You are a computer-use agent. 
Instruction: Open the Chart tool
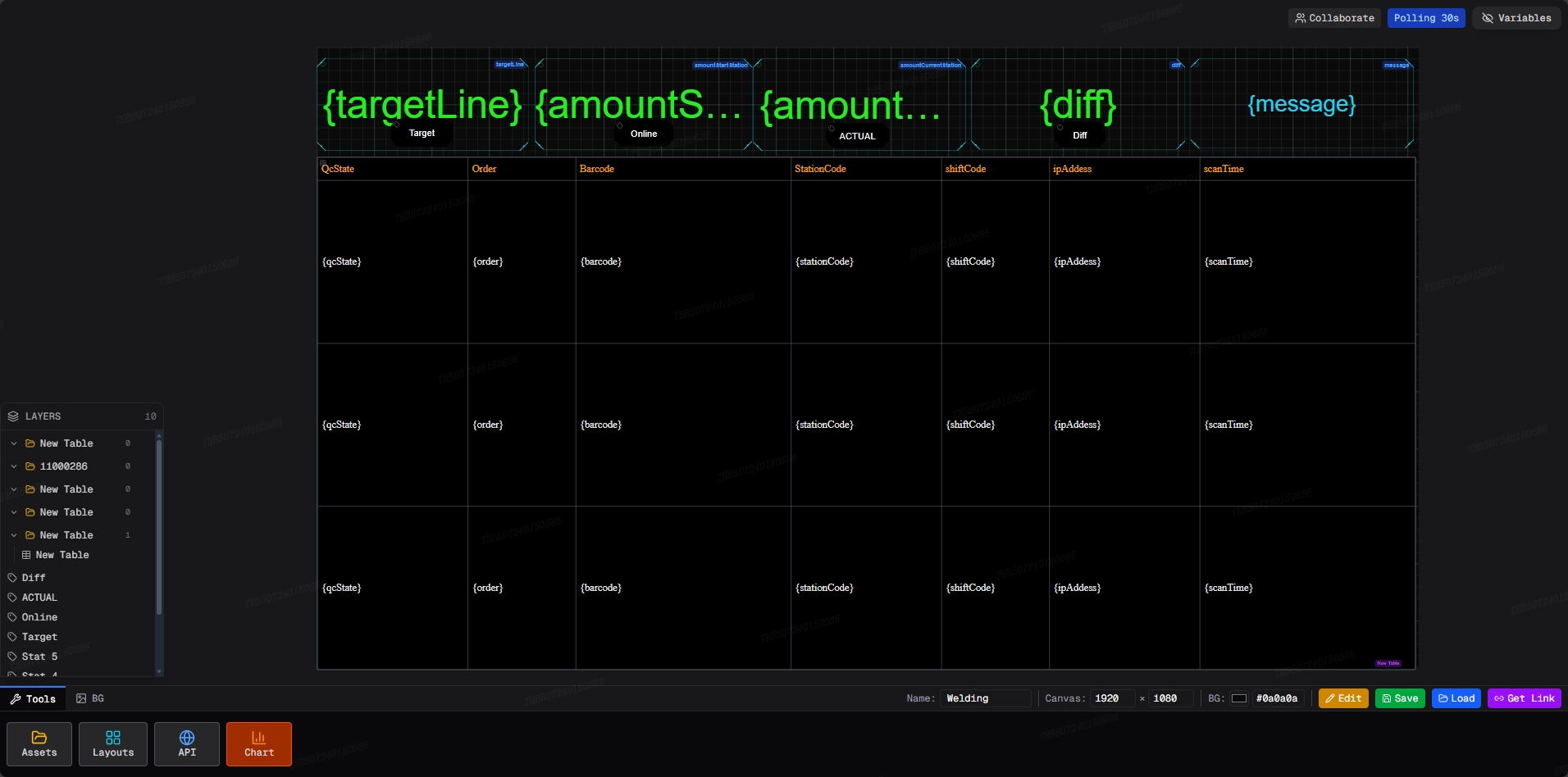[x=259, y=744]
